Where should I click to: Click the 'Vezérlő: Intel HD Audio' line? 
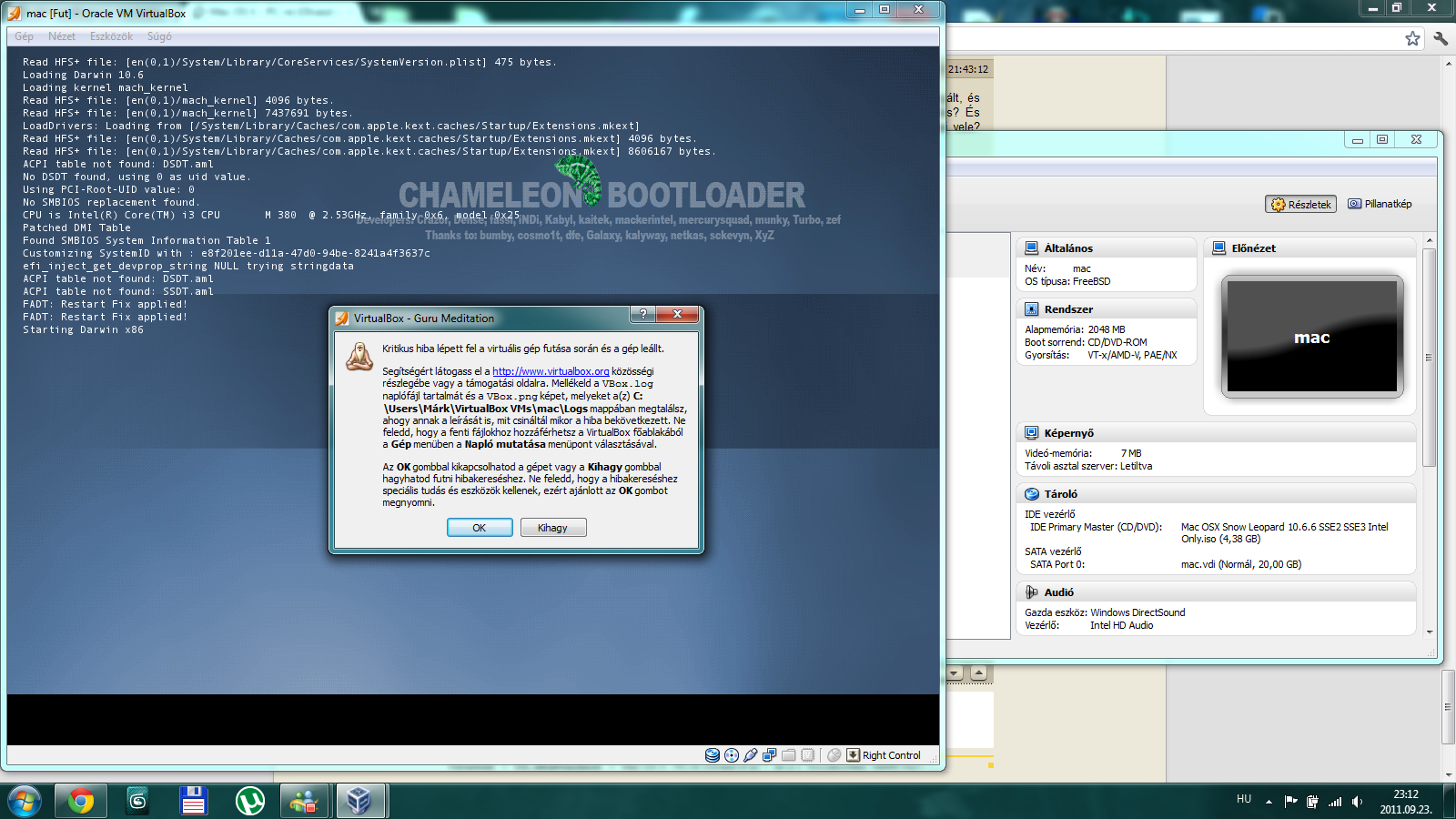click(1089, 625)
